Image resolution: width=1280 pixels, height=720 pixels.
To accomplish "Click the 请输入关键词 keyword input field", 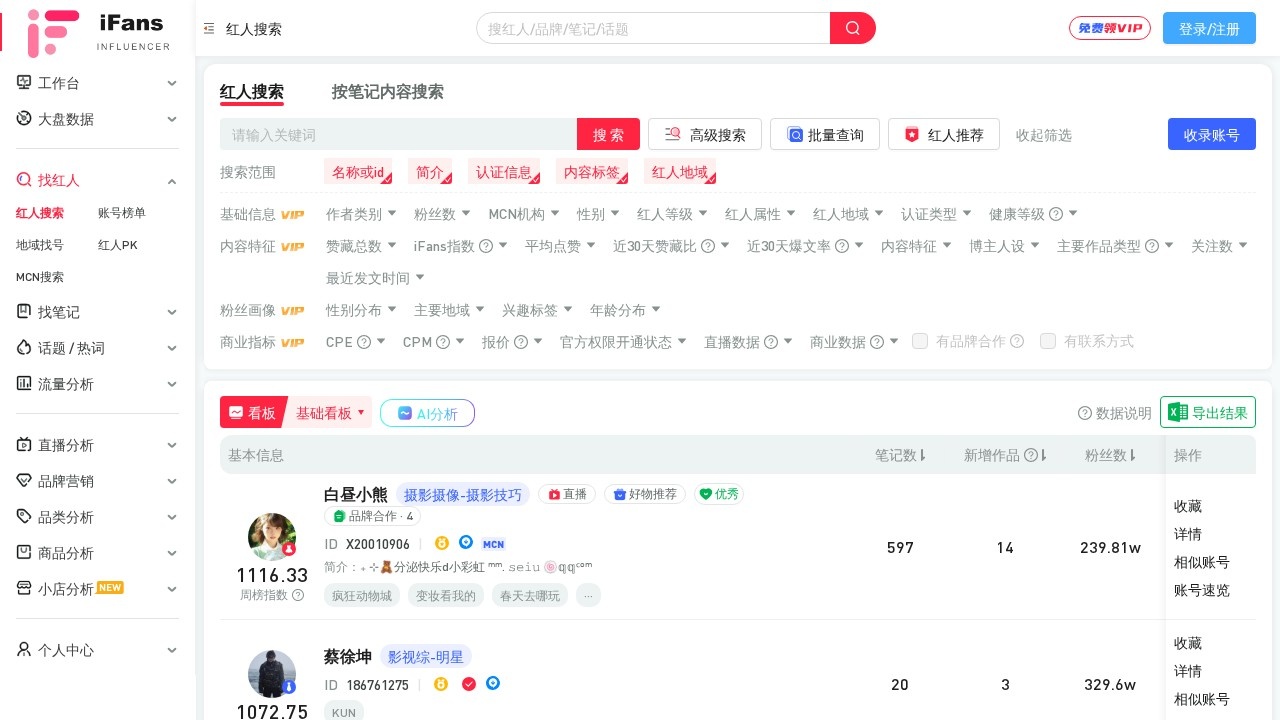I will pos(398,135).
